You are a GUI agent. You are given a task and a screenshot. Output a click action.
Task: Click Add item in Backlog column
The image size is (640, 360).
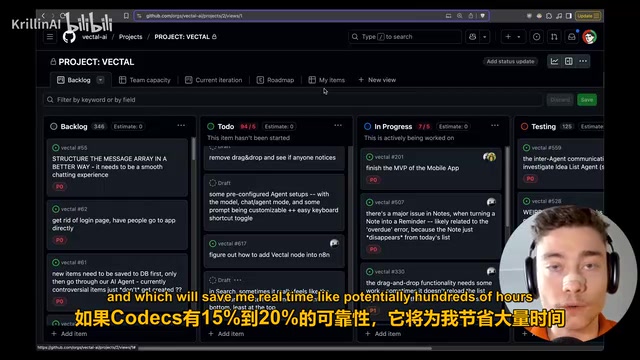click(x=69, y=333)
